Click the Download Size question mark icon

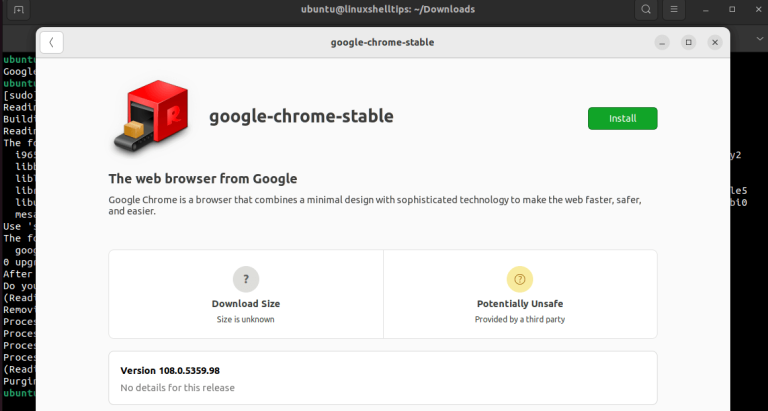(x=245, y=279)
